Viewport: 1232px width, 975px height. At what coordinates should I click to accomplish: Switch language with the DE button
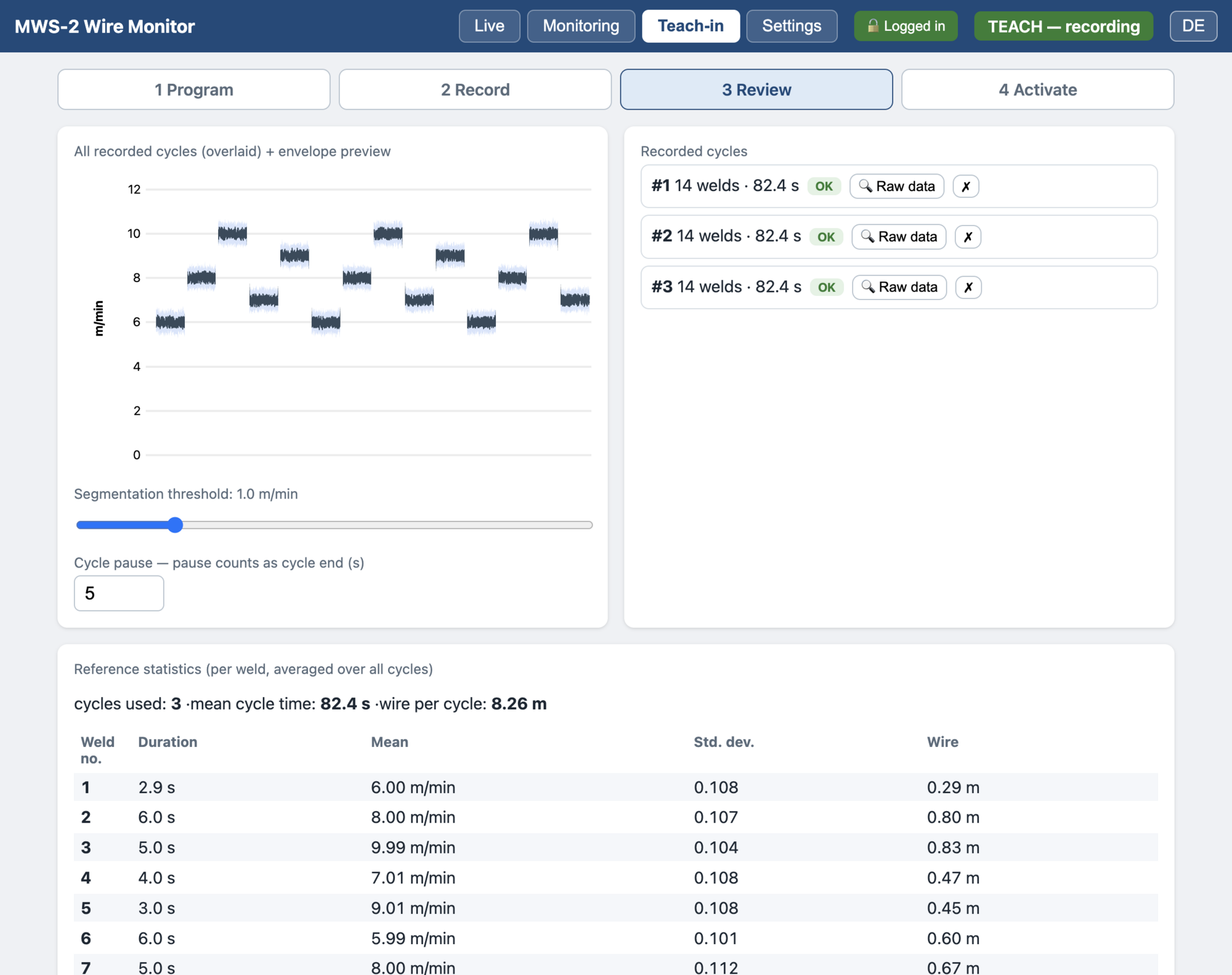[1193, 26]
